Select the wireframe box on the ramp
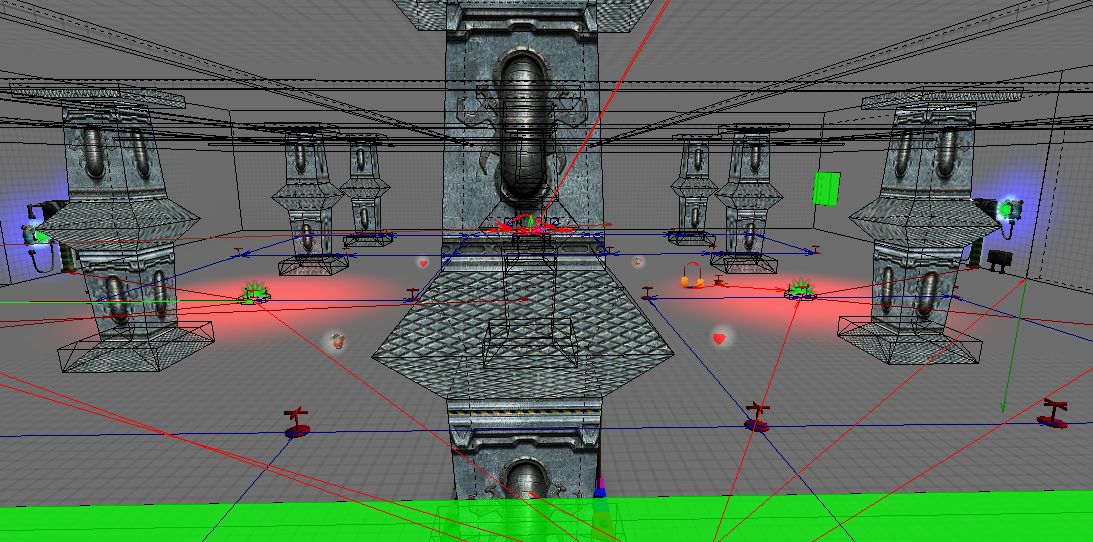 click(x=530, y=342)
